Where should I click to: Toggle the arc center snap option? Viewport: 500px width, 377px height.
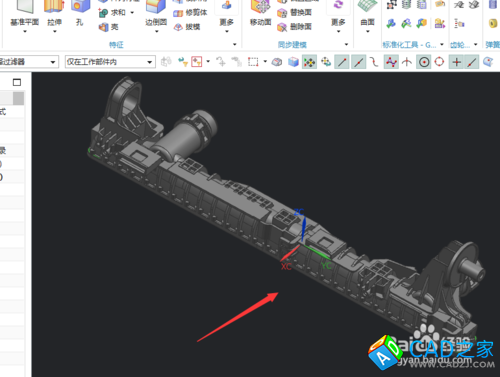click(424, 62)
